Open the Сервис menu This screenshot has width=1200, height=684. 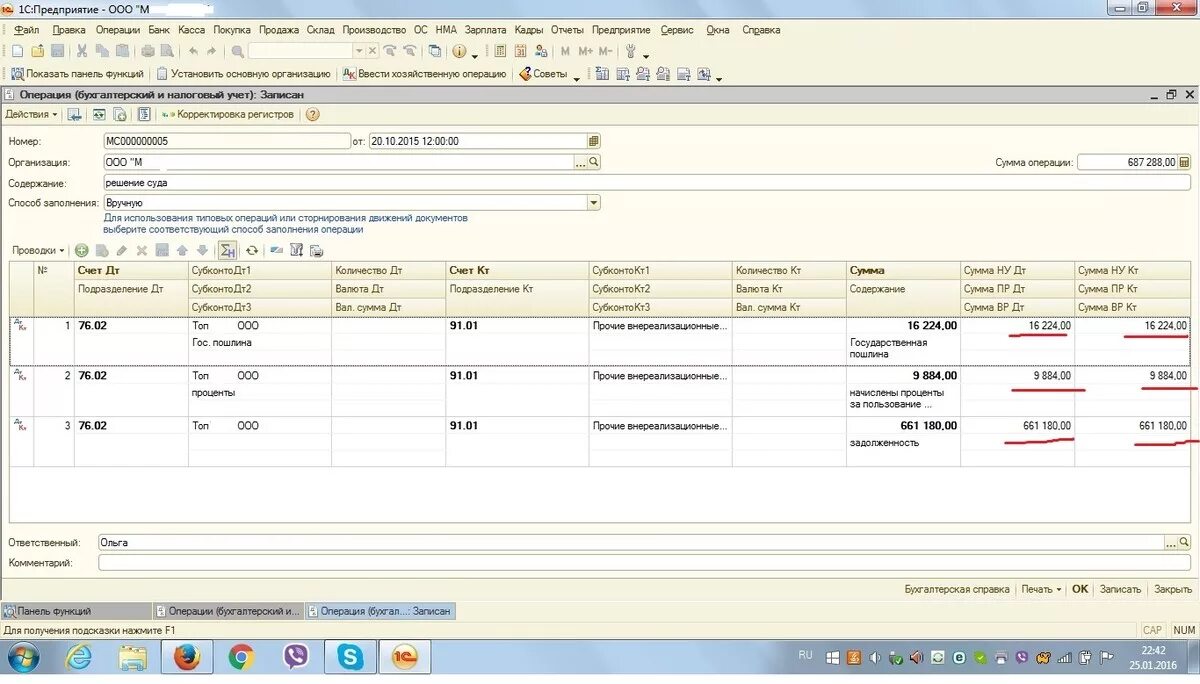tap(677, 30)
